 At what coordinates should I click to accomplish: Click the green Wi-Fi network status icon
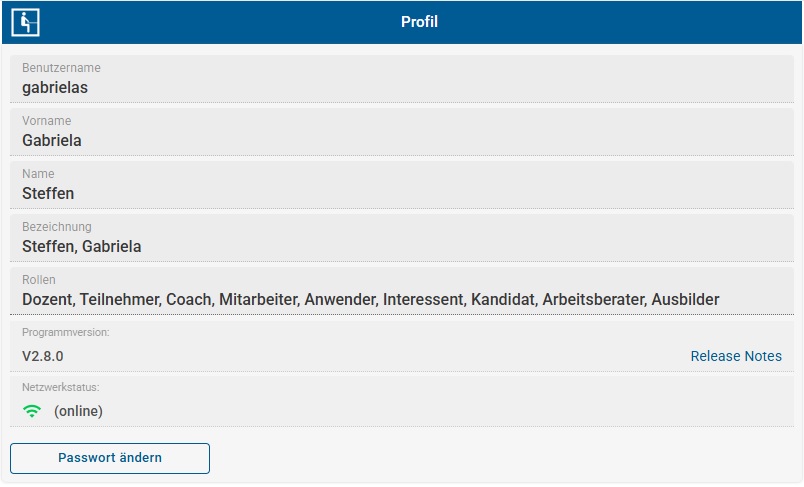[x=33, y=410]
